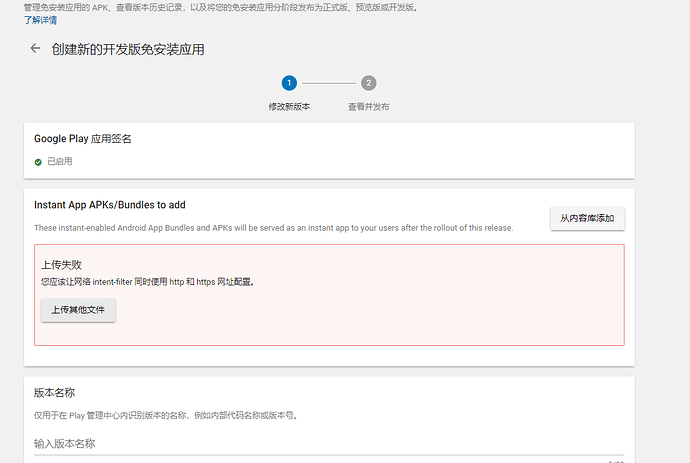690x463 pixels.
Task: Open the 了解详情 link
Action: 40,20
